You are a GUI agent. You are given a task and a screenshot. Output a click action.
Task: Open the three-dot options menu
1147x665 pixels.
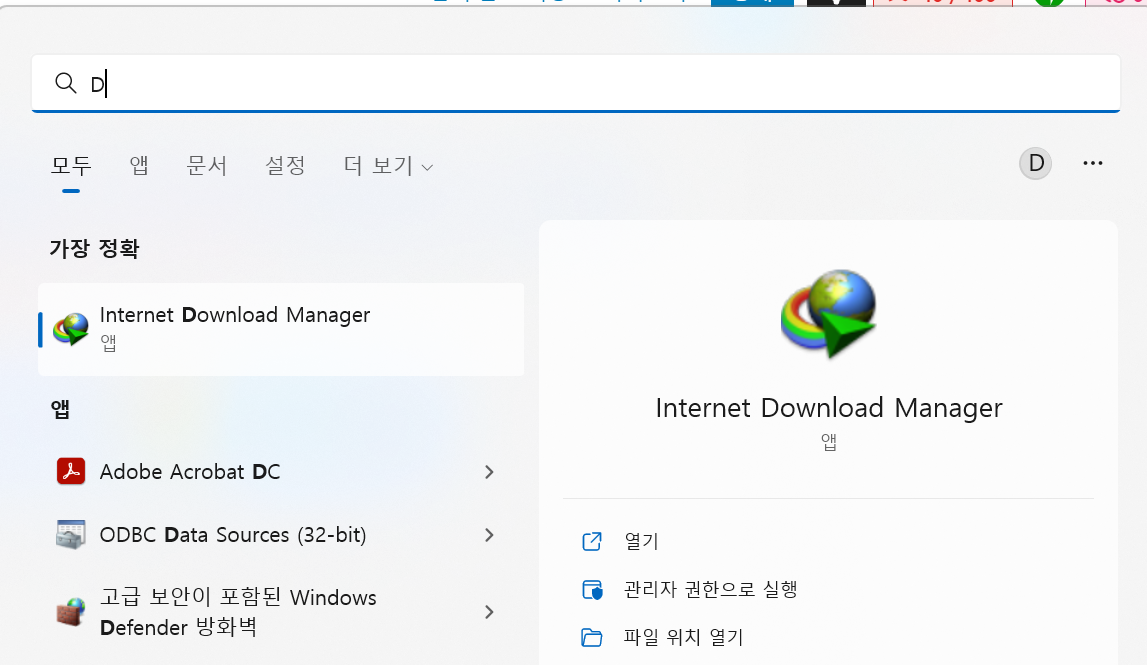pyautogui.click(x=1093, y=163)
